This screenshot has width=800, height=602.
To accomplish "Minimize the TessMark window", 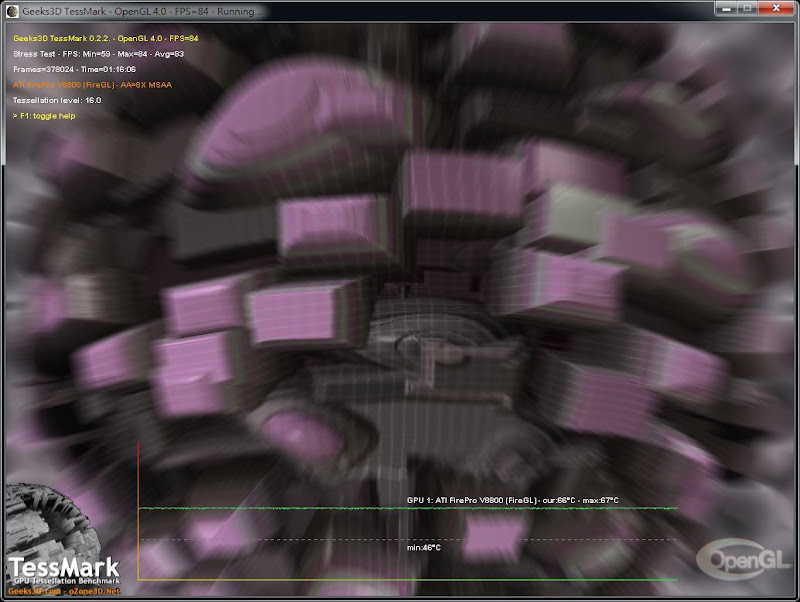I will (726, 8).
